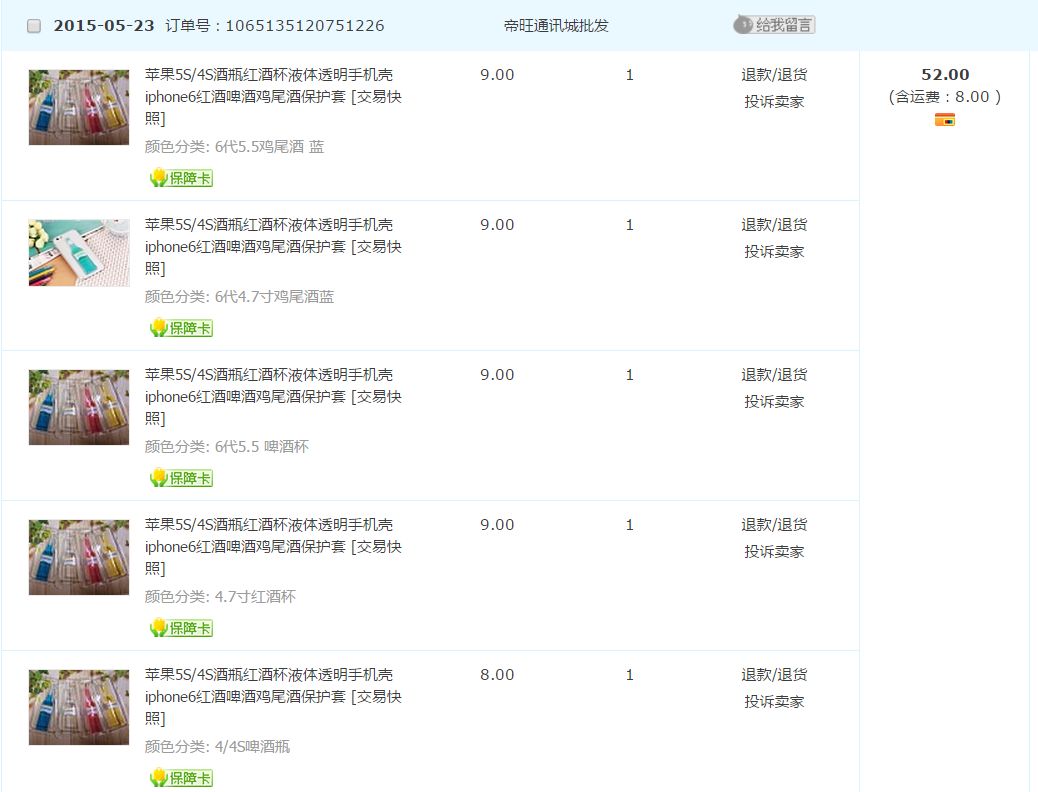
Task: Open product title of 4/4S啤酒瓶 item
Action: [273, 697]
